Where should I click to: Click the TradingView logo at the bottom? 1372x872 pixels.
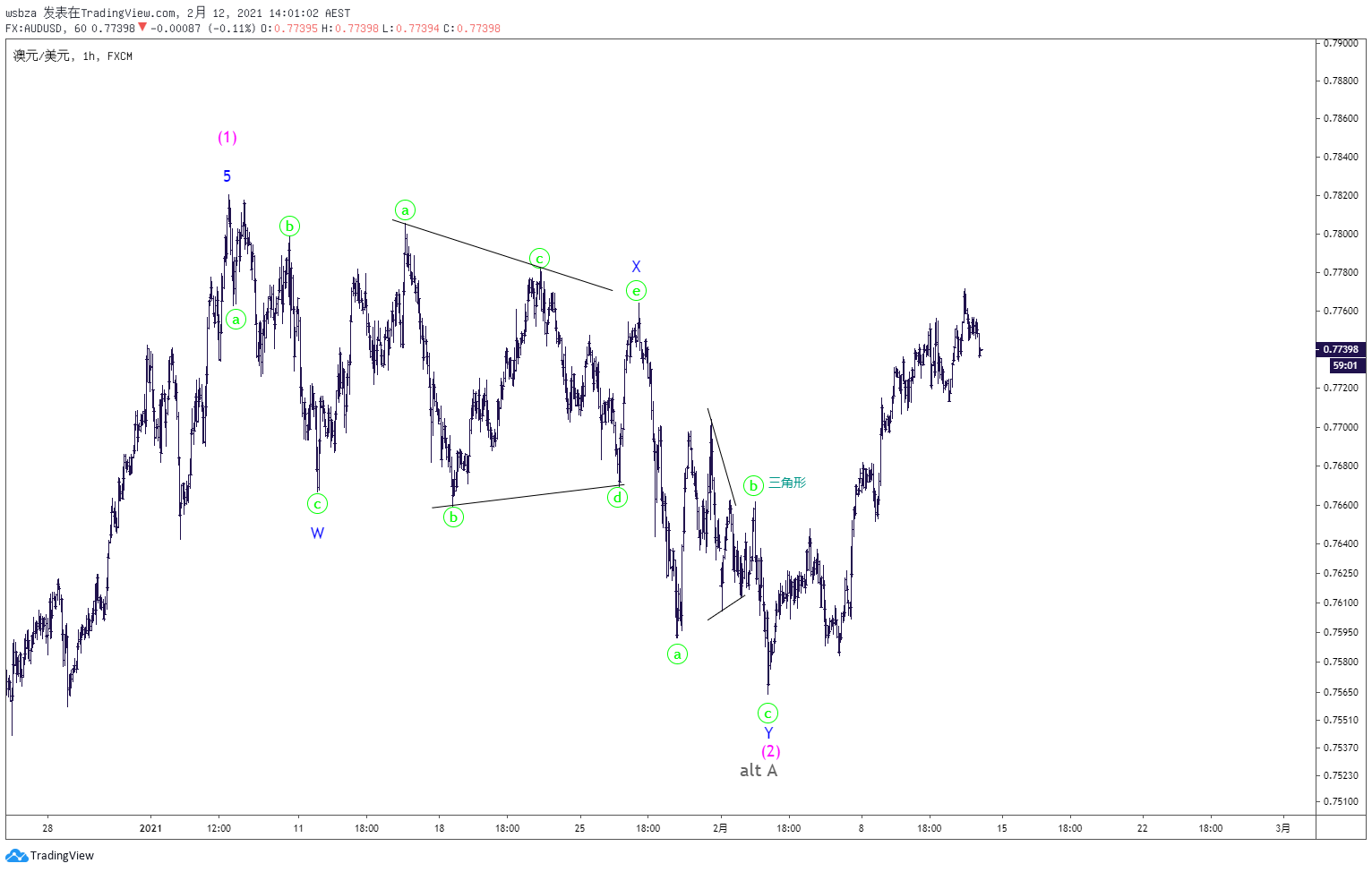[50, 855]
